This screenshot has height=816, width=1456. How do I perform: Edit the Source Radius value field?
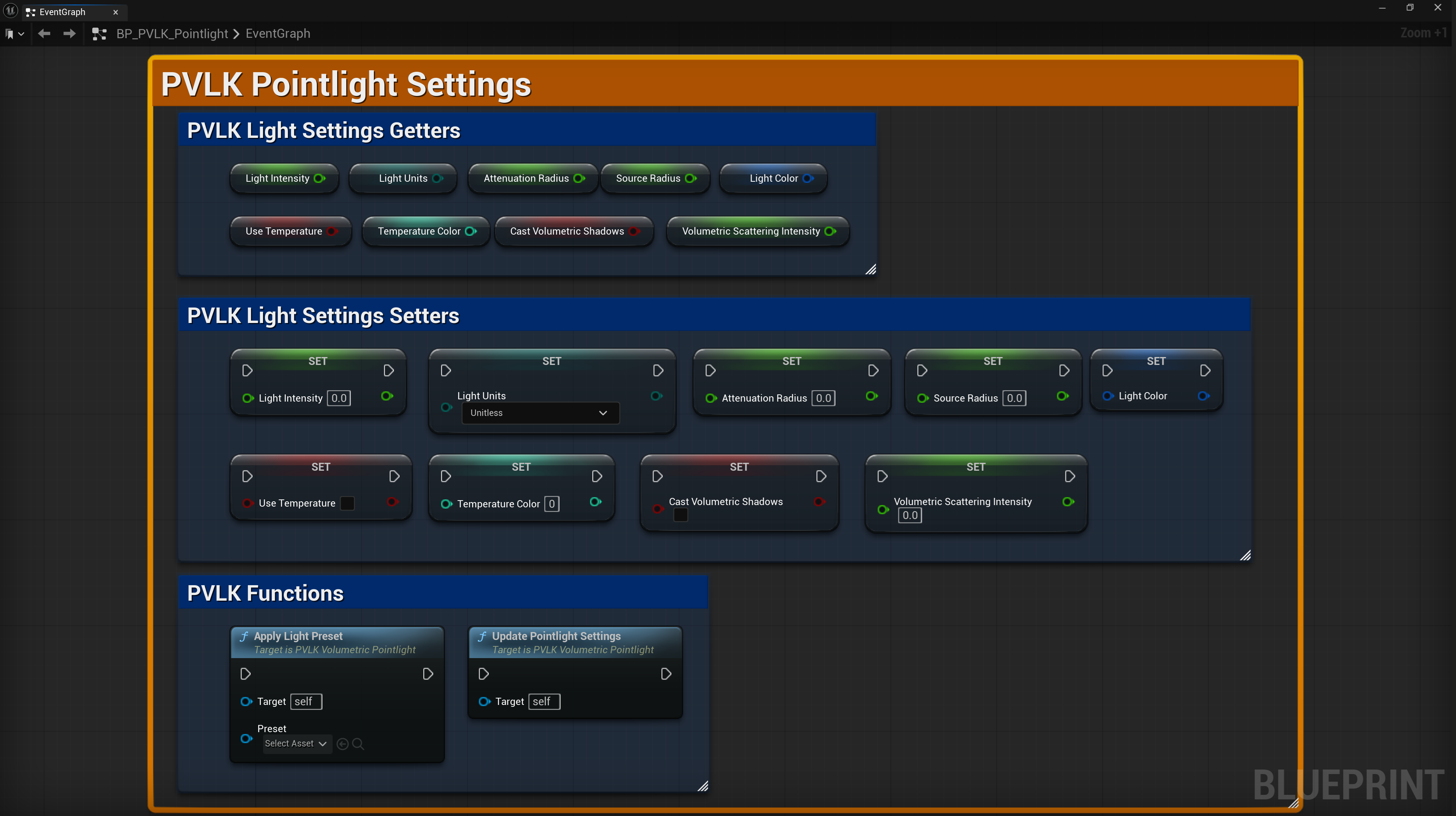pyautogui.click(x=1014, y=398)
